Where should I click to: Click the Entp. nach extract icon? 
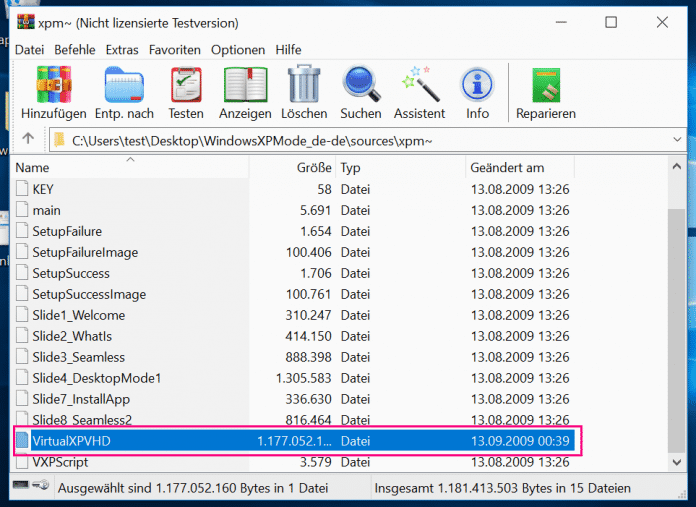[x=124, y=87]
